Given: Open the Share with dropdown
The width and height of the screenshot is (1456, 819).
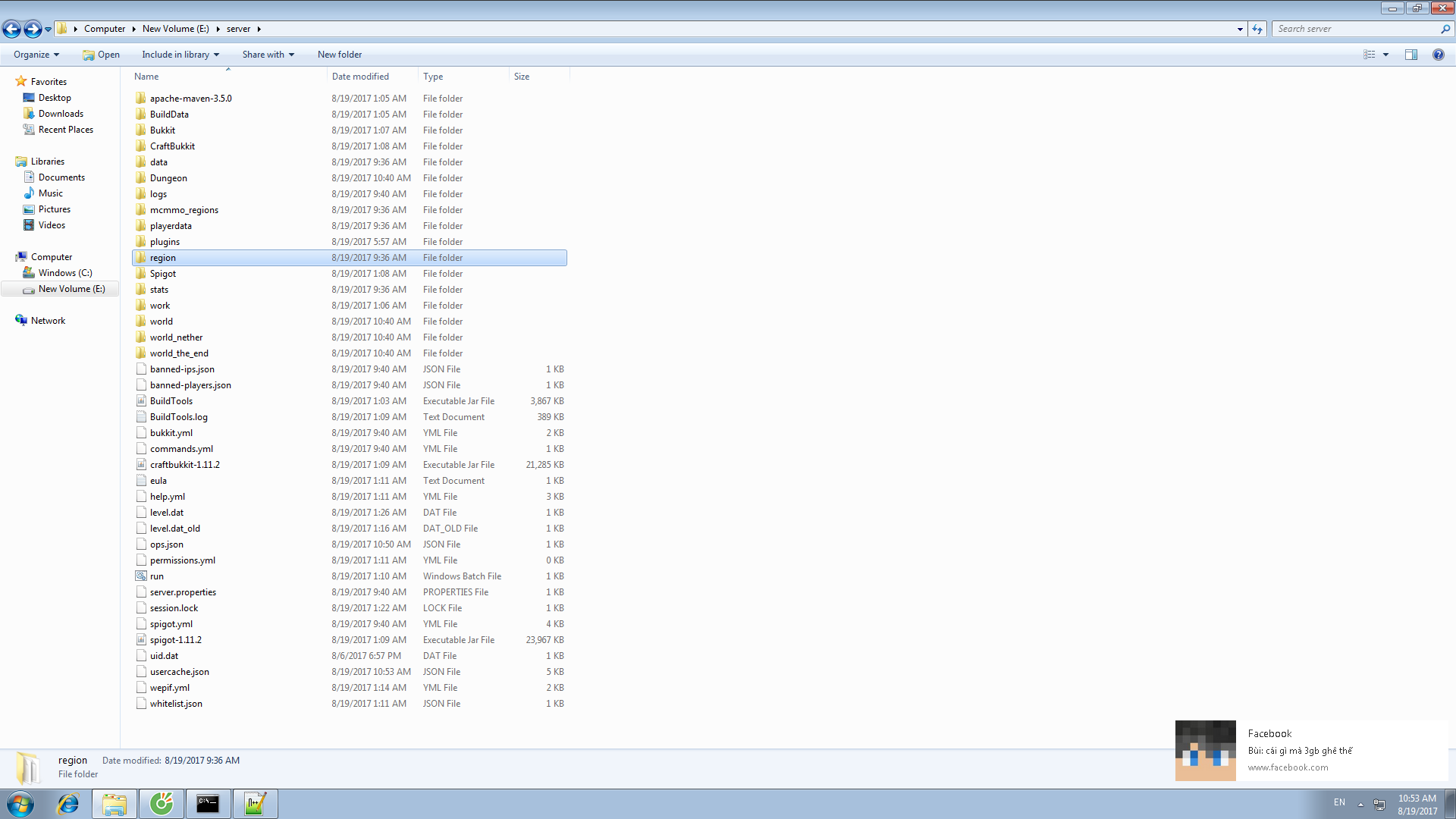Looking at the screenshot, I should (268, 55).
